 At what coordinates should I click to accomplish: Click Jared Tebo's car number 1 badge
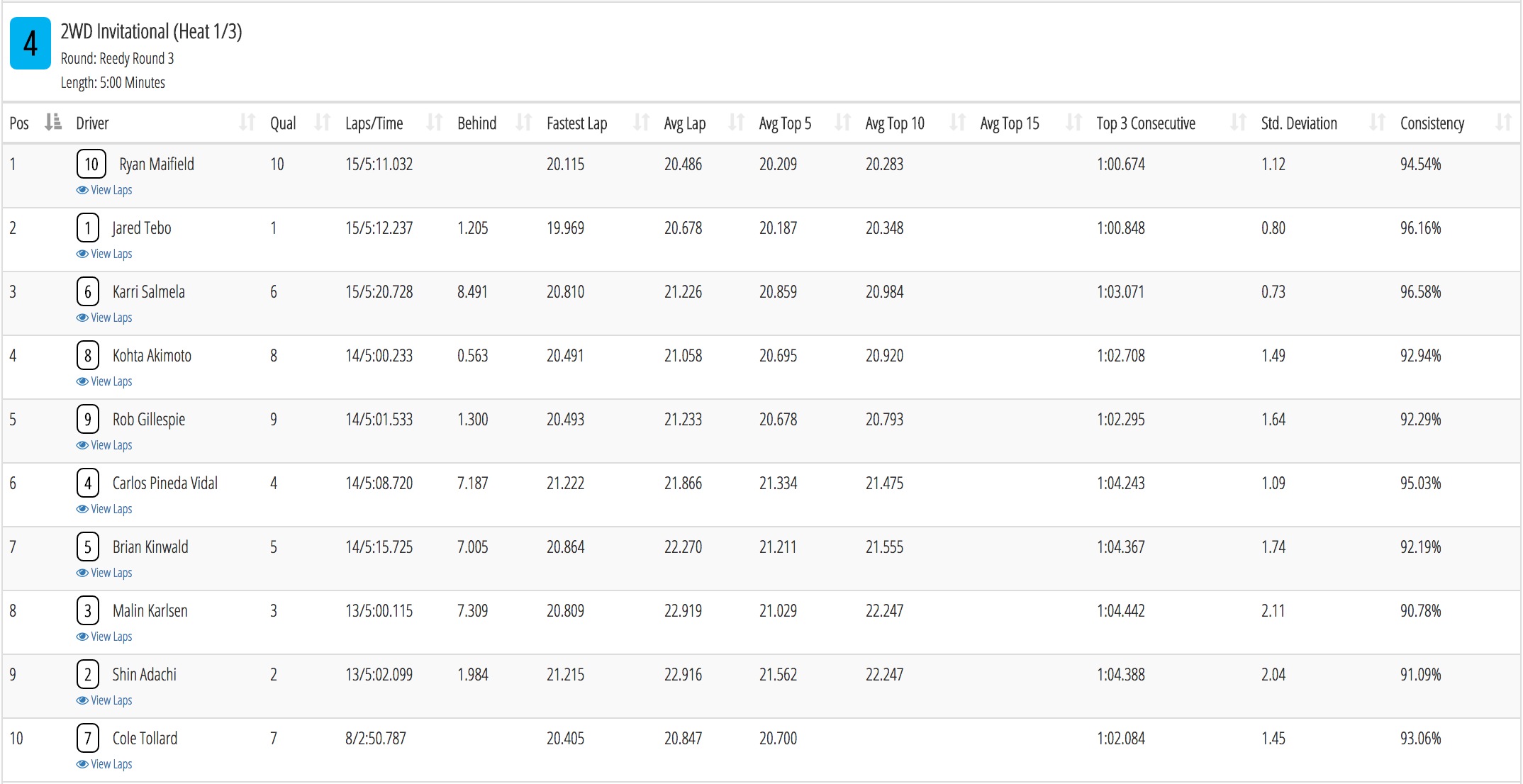[88, 228]
